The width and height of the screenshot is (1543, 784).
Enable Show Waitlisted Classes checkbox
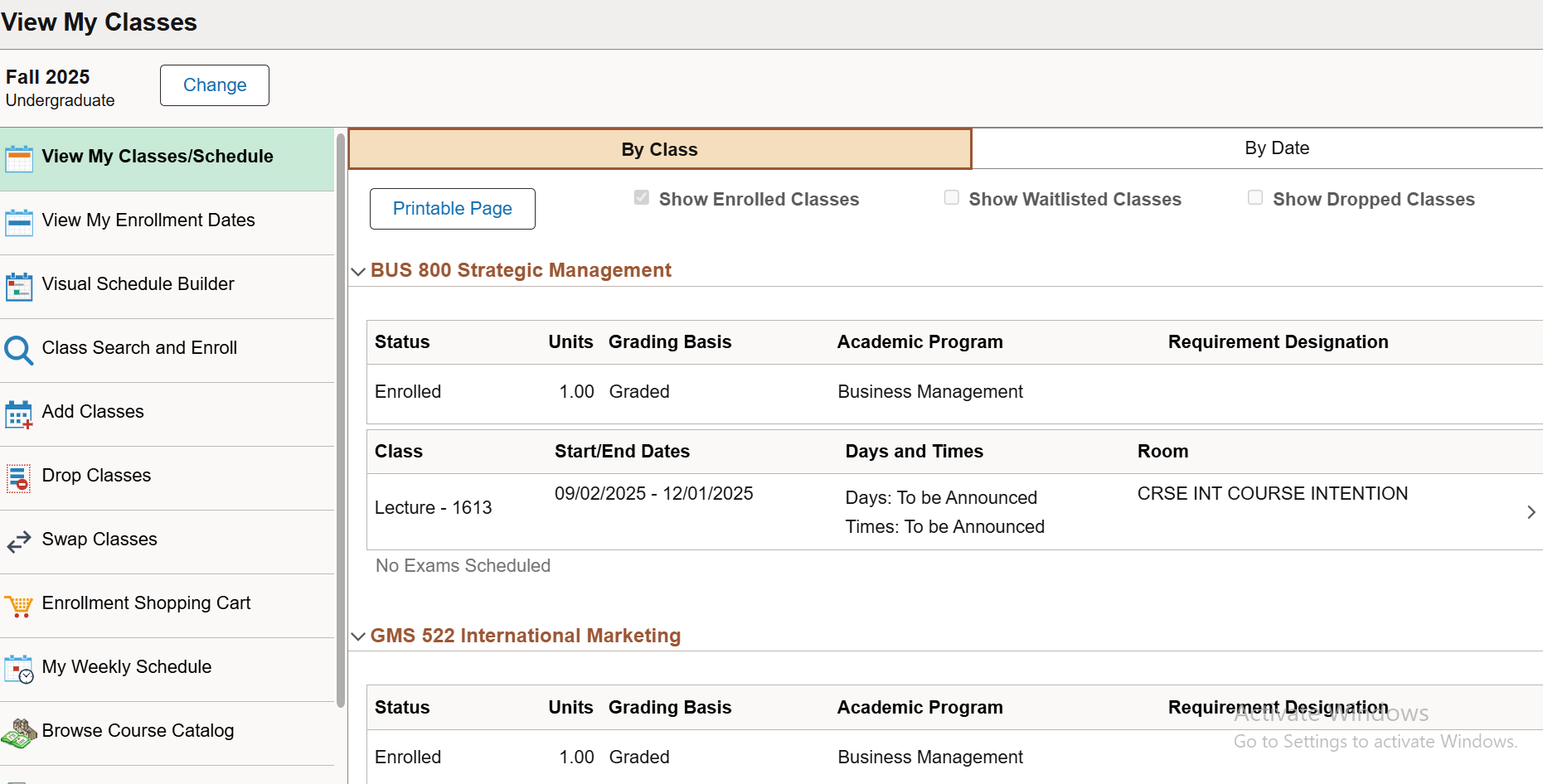click(x=952, y=198)
